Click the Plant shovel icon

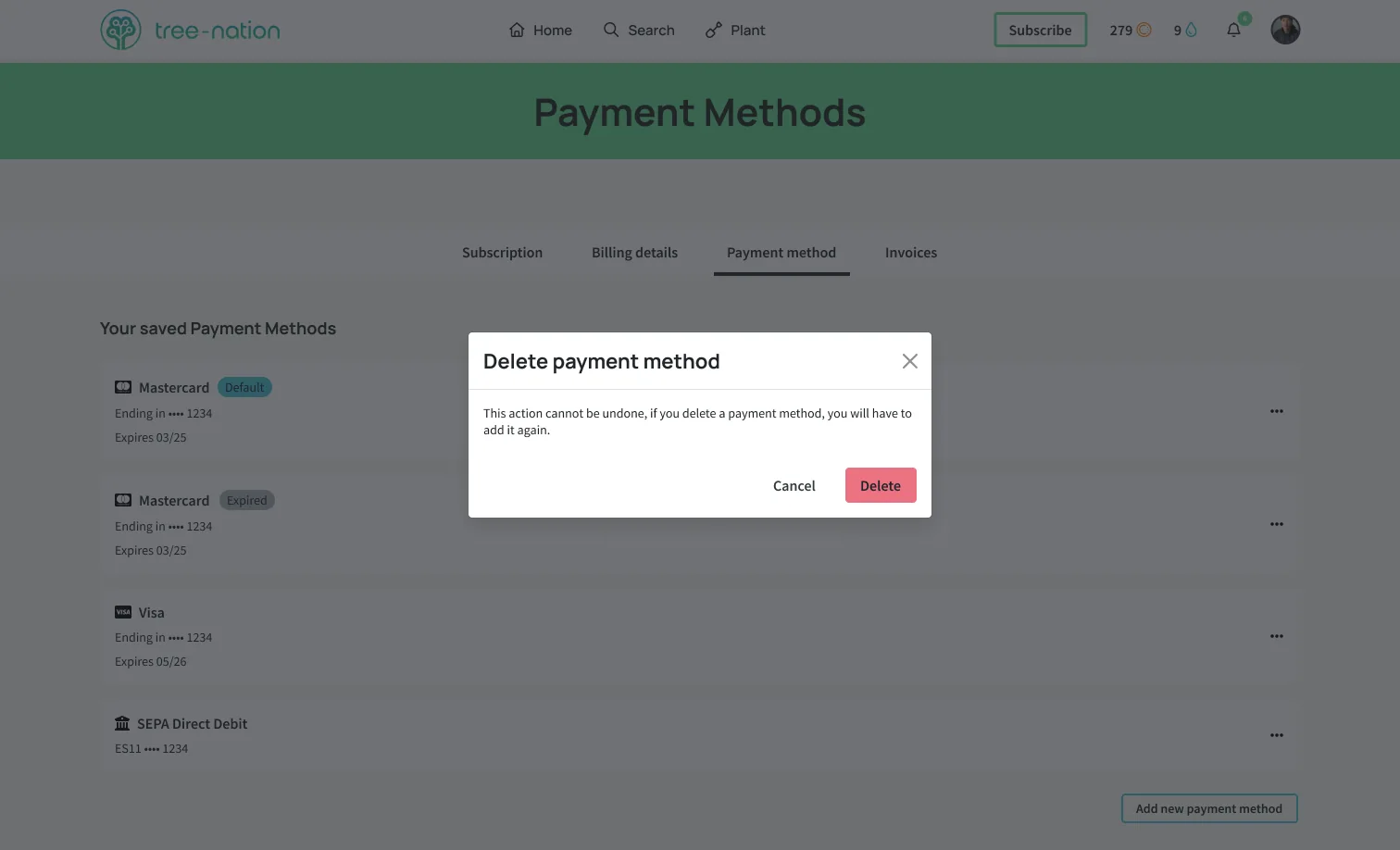point(713,30)
